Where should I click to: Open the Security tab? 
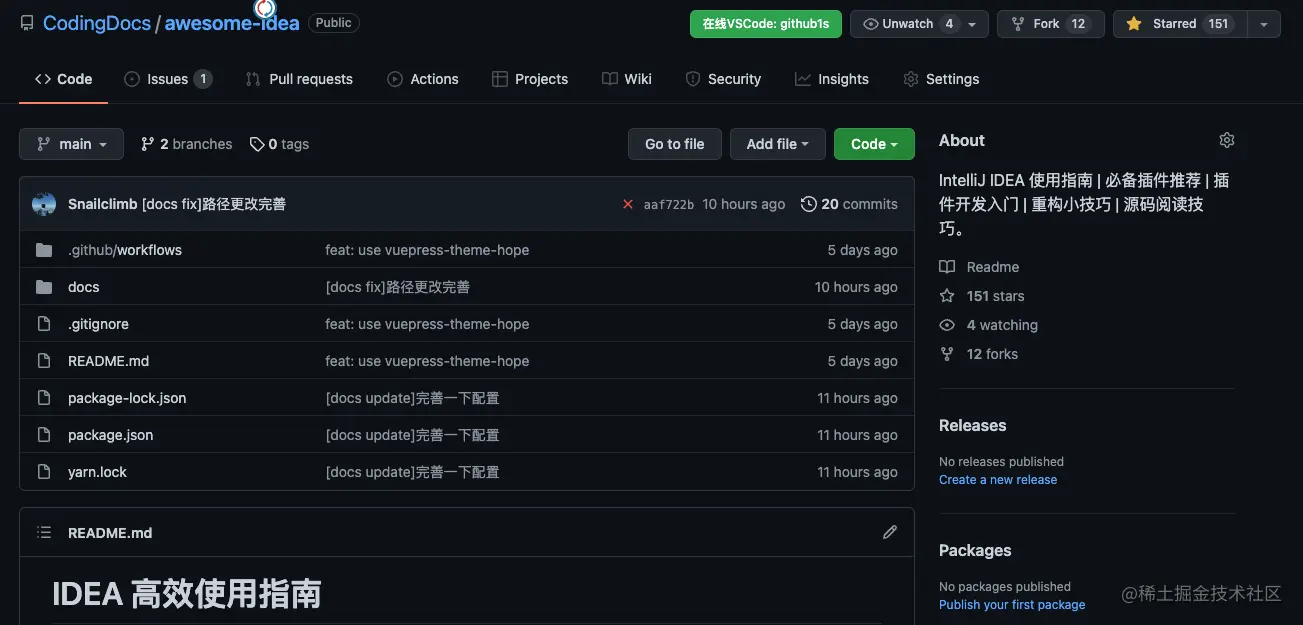(723, 79)
